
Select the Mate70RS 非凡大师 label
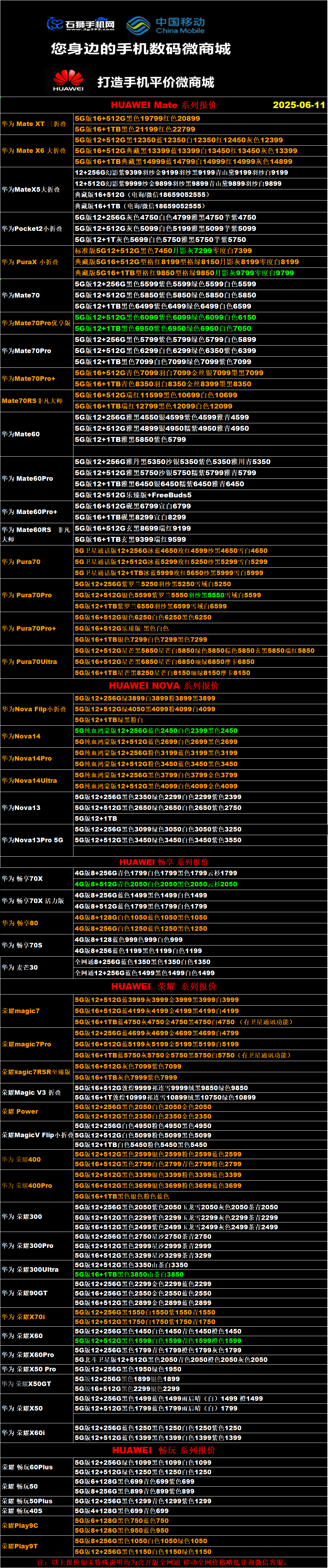[x=32, y=400]
